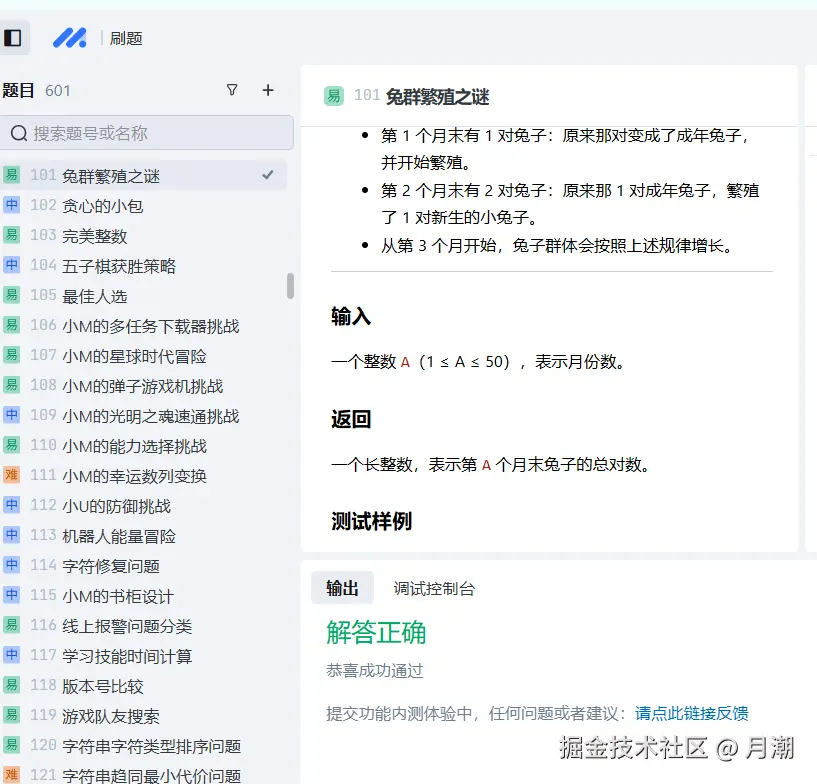
Task: Open the filter icon beside 题目
Action: coord(232,89)
